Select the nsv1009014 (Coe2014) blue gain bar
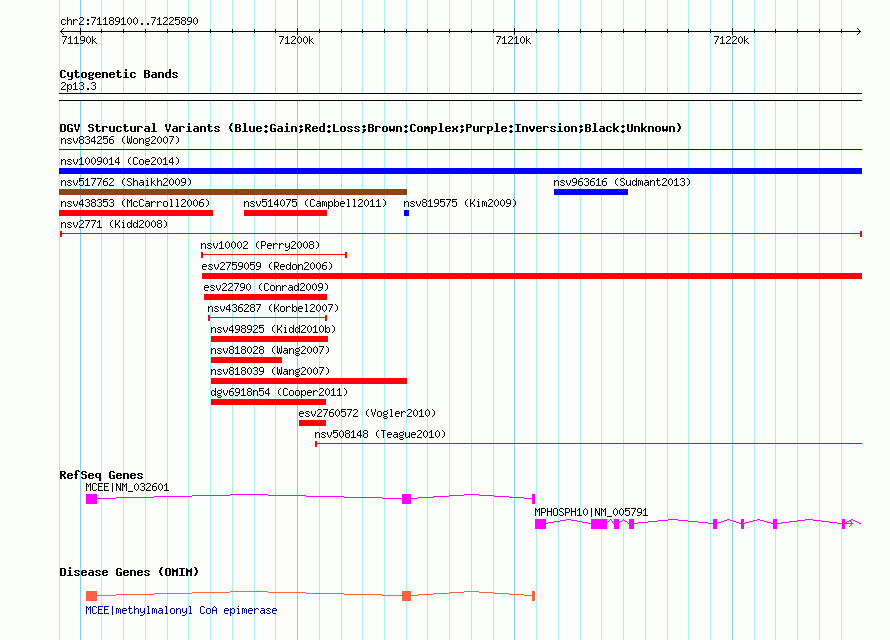This screenshot has height=640, width=890. (x=460, y=171)
